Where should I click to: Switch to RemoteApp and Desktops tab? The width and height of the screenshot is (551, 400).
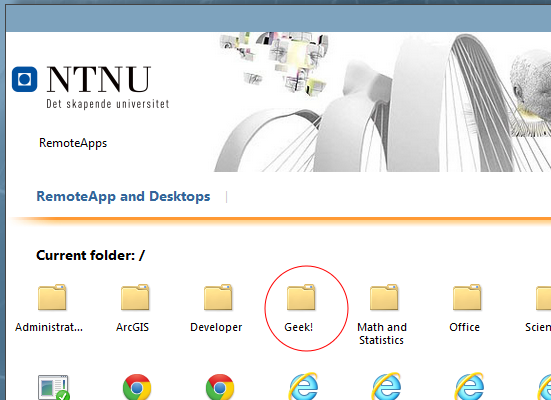click(x=123, y=196)
